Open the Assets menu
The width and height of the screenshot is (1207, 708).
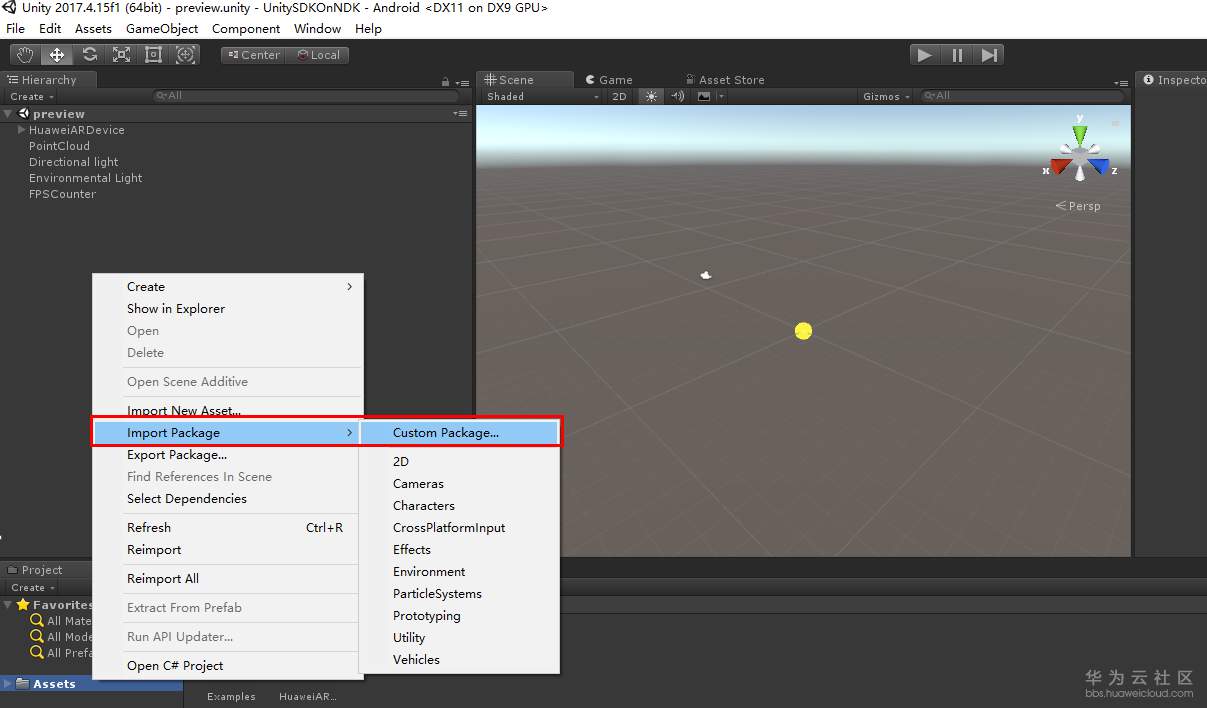(x=93, y=29)
